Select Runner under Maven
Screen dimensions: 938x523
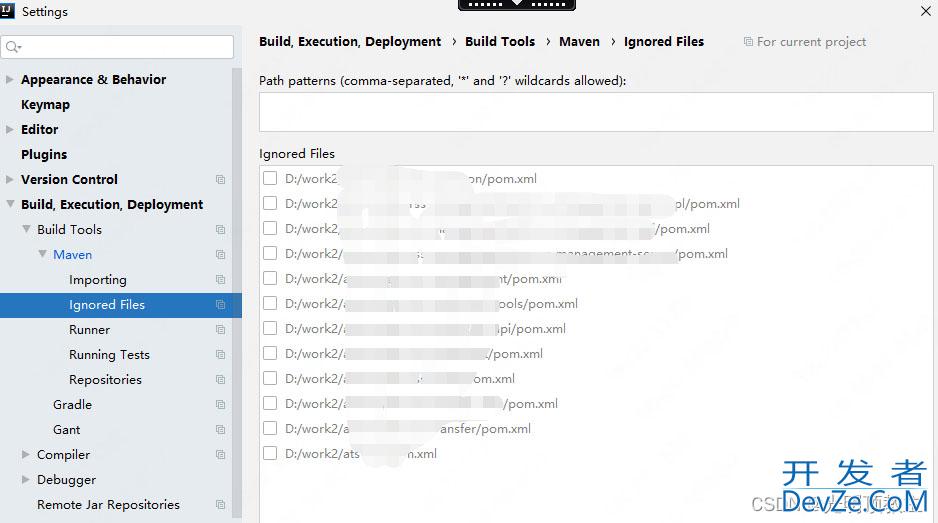tap(89, 330)
